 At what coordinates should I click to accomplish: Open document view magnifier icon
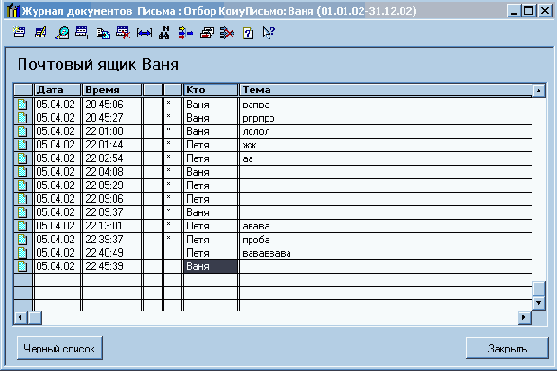(62, 32)
